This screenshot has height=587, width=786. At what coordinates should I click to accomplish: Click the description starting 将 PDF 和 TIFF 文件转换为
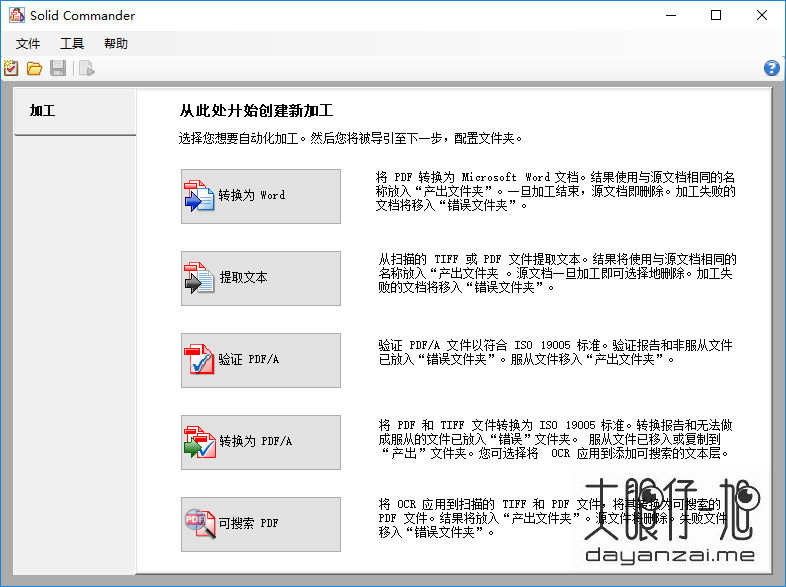coord(555,439)
